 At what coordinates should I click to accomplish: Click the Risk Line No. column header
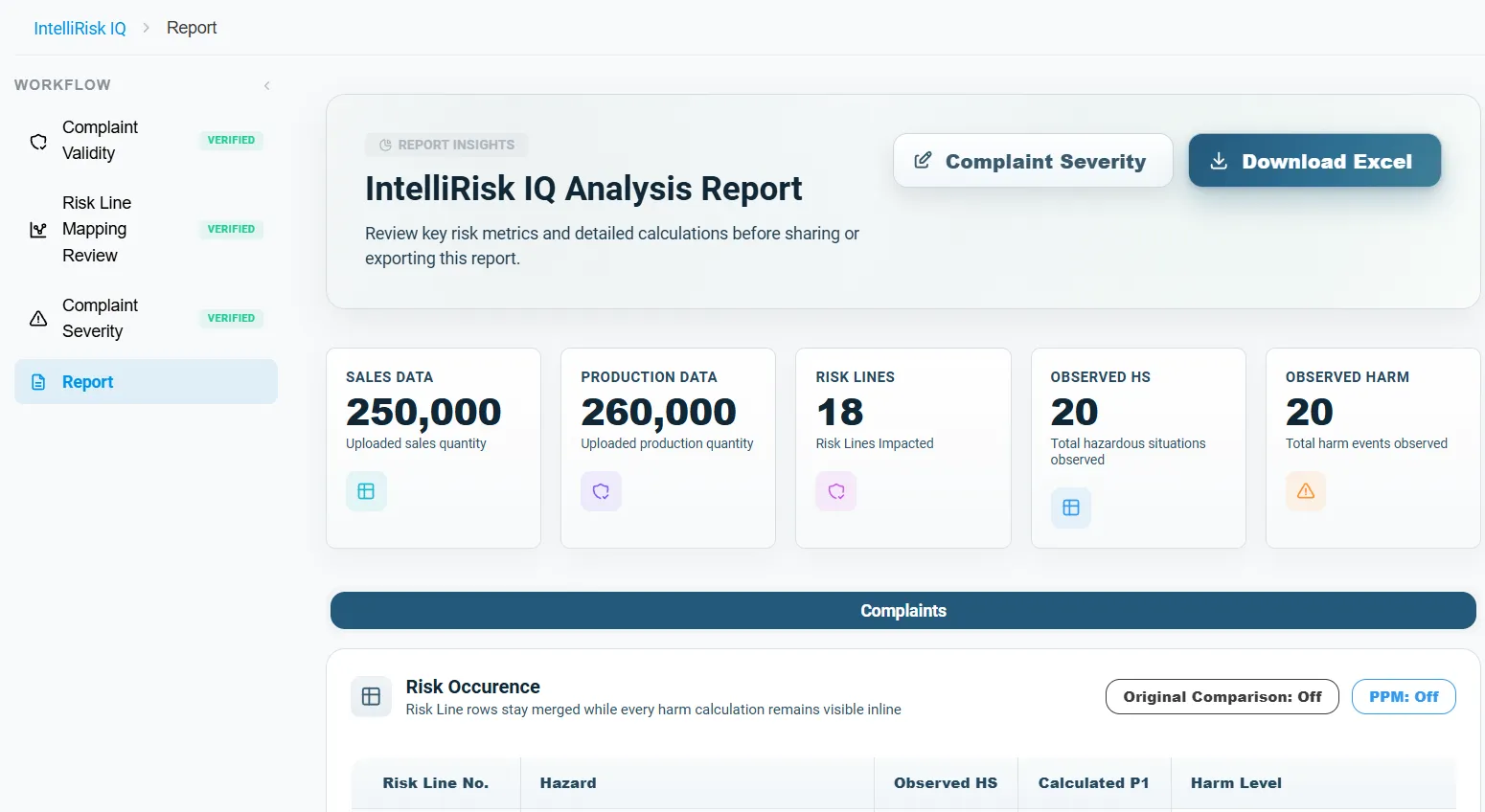(x=436, y=783)
